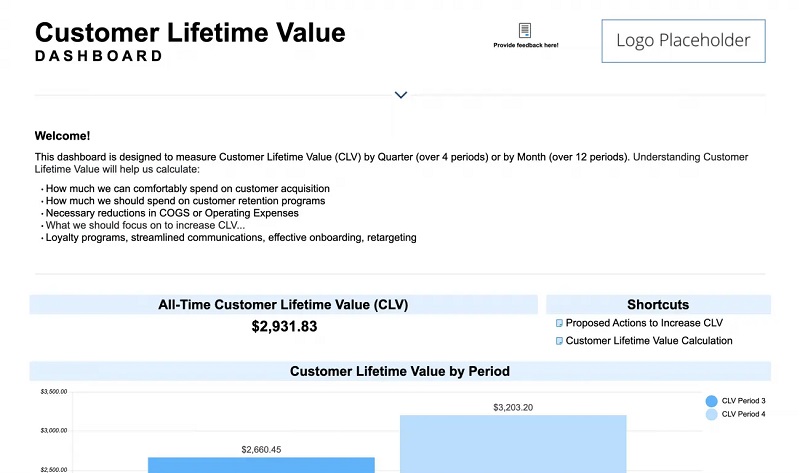Click the Shortcuts section header
Viewport: 800px width, 473px height.
(x=657, y=305)
